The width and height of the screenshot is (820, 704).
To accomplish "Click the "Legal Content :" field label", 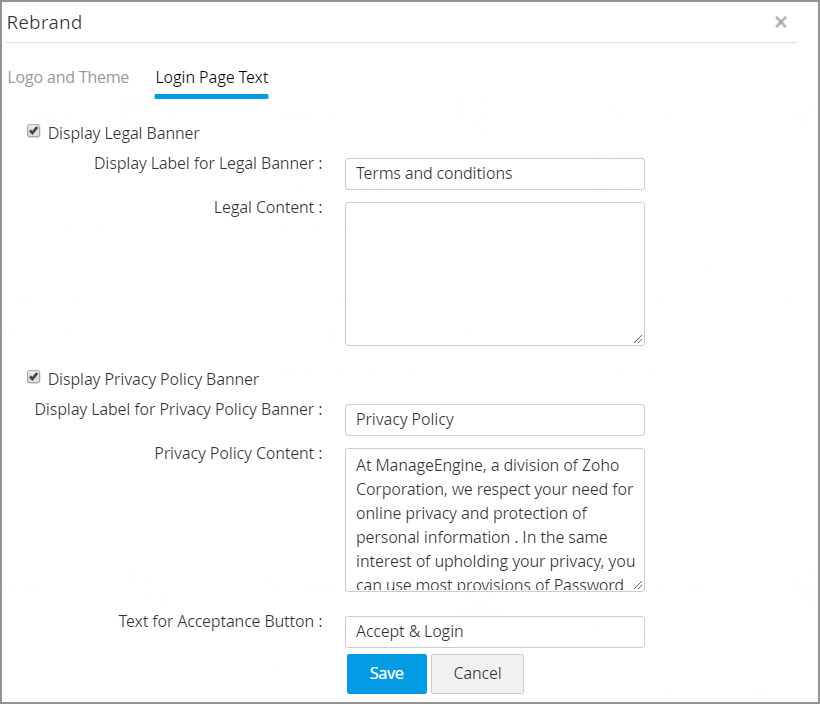I will [x=268, y=207].
